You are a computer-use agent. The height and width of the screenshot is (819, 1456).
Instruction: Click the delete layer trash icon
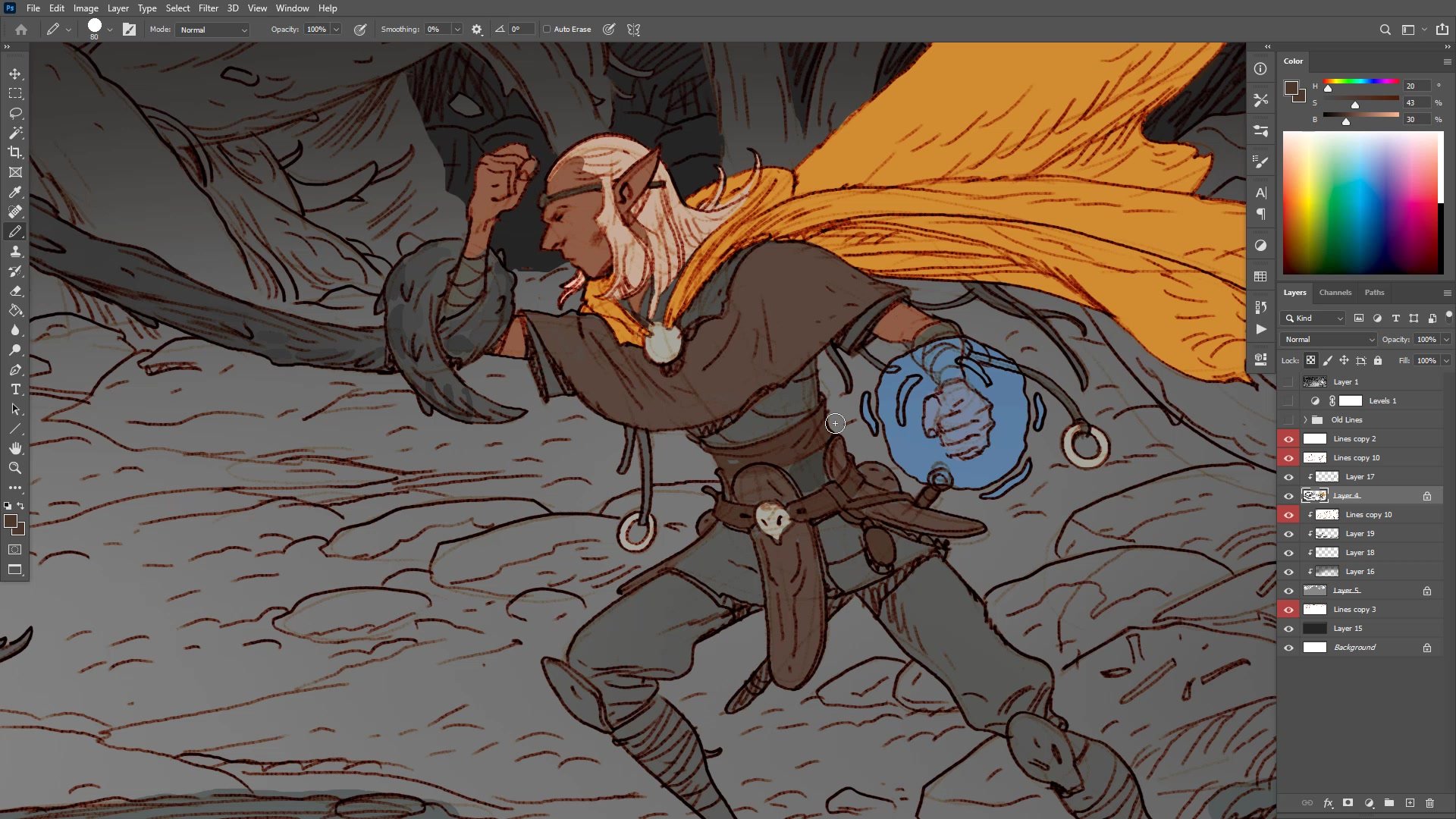(1429, 802)
